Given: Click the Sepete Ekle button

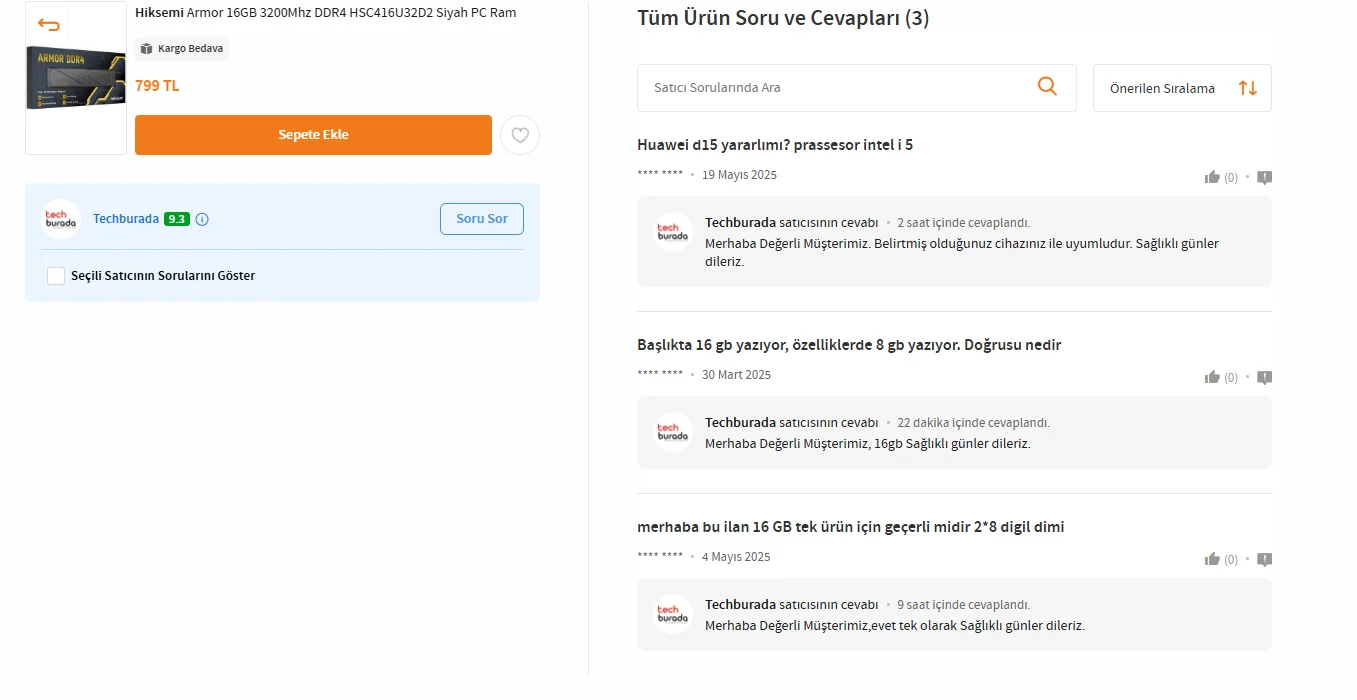Looking at the screenshot, I should coord(313,135).
